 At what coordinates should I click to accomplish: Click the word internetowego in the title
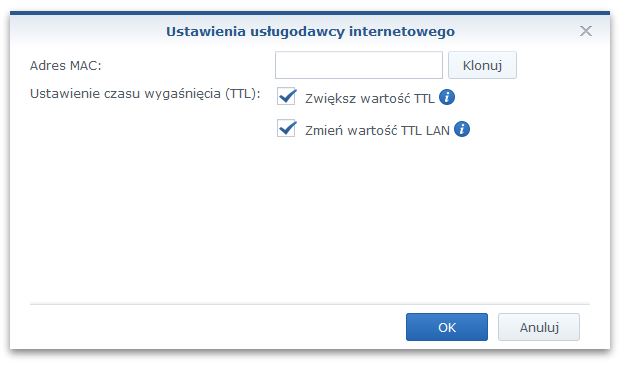coord(402,31)
